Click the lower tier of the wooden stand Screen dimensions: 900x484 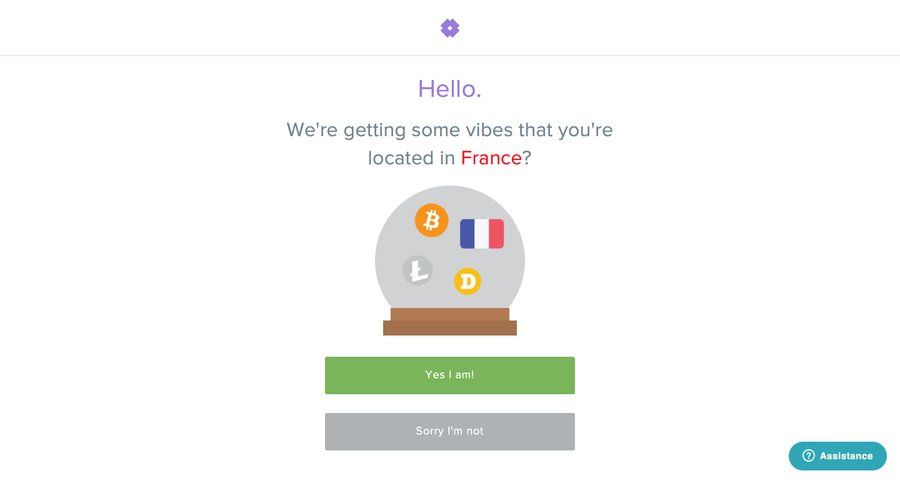[450, 328]
